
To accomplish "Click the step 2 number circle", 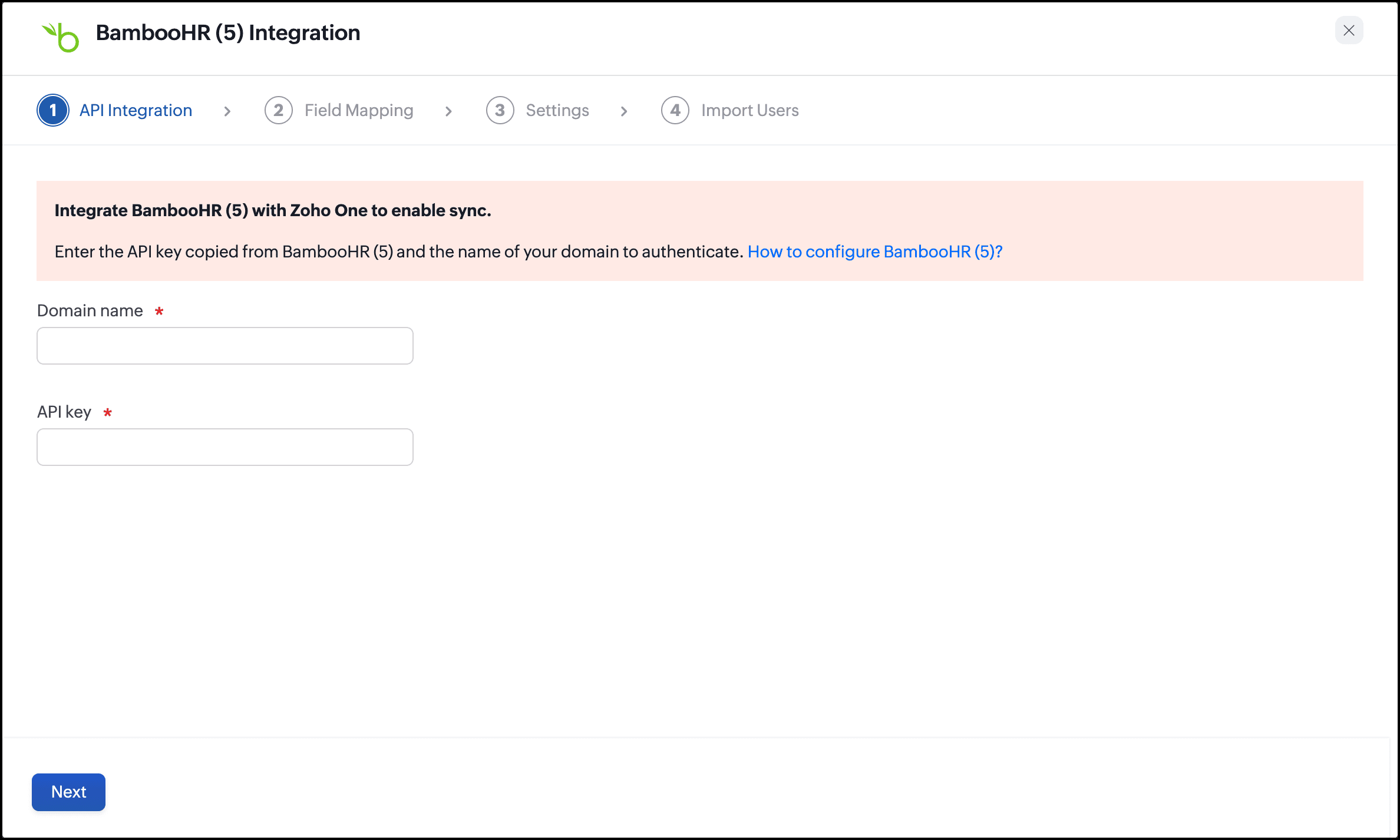I will click(278, 110).
